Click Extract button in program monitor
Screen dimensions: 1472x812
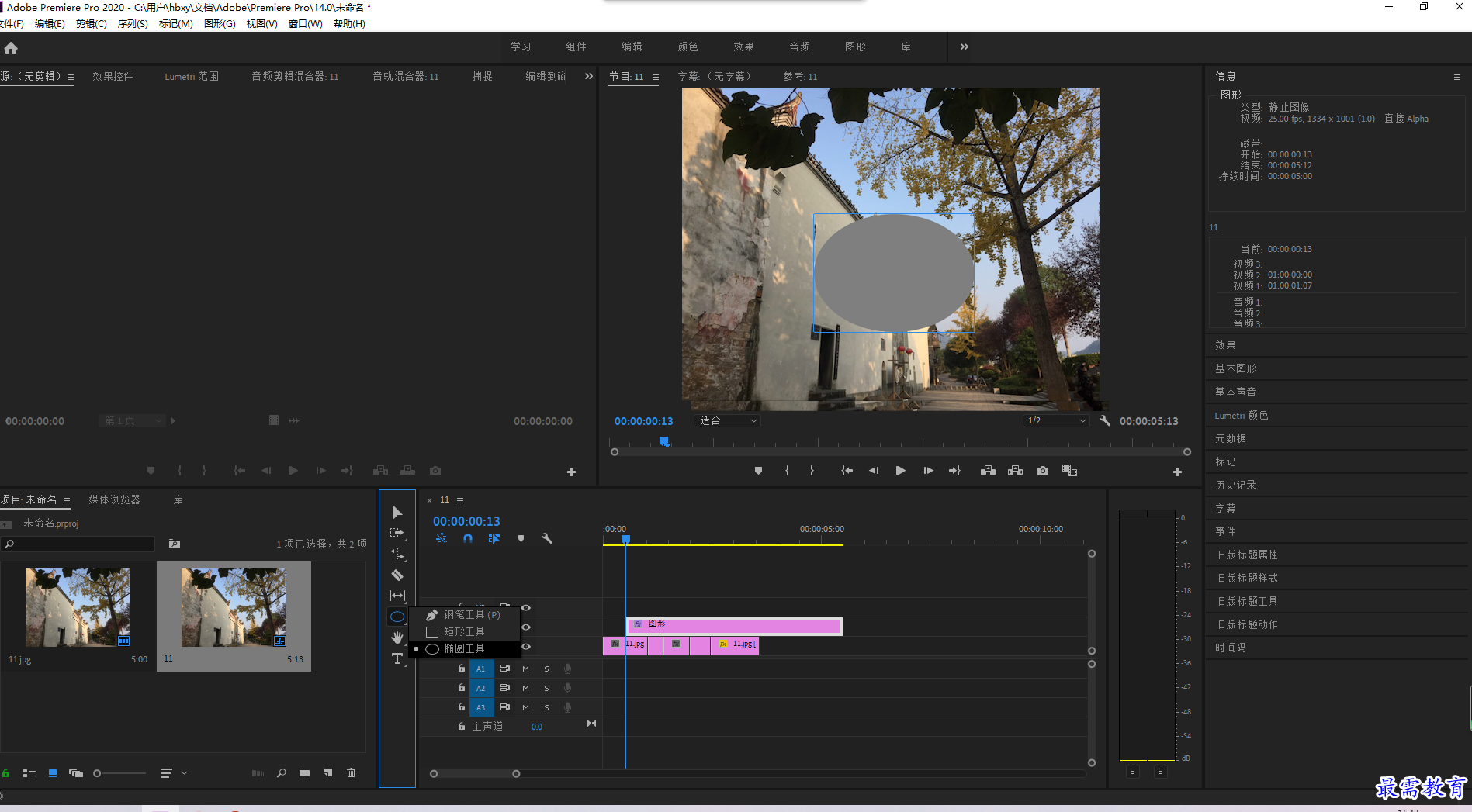tap(1015, 471)
